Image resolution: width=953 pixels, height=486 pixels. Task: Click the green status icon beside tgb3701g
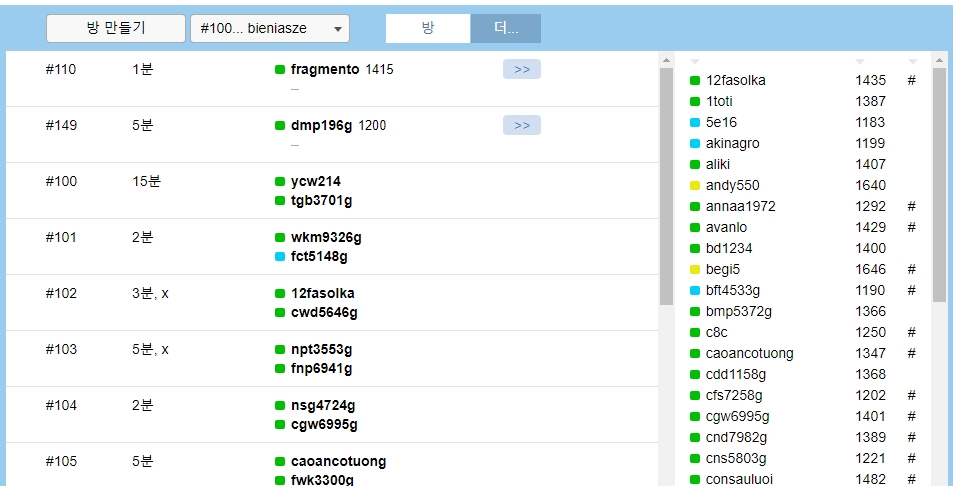pyautogui.click(x=280, y=201)
